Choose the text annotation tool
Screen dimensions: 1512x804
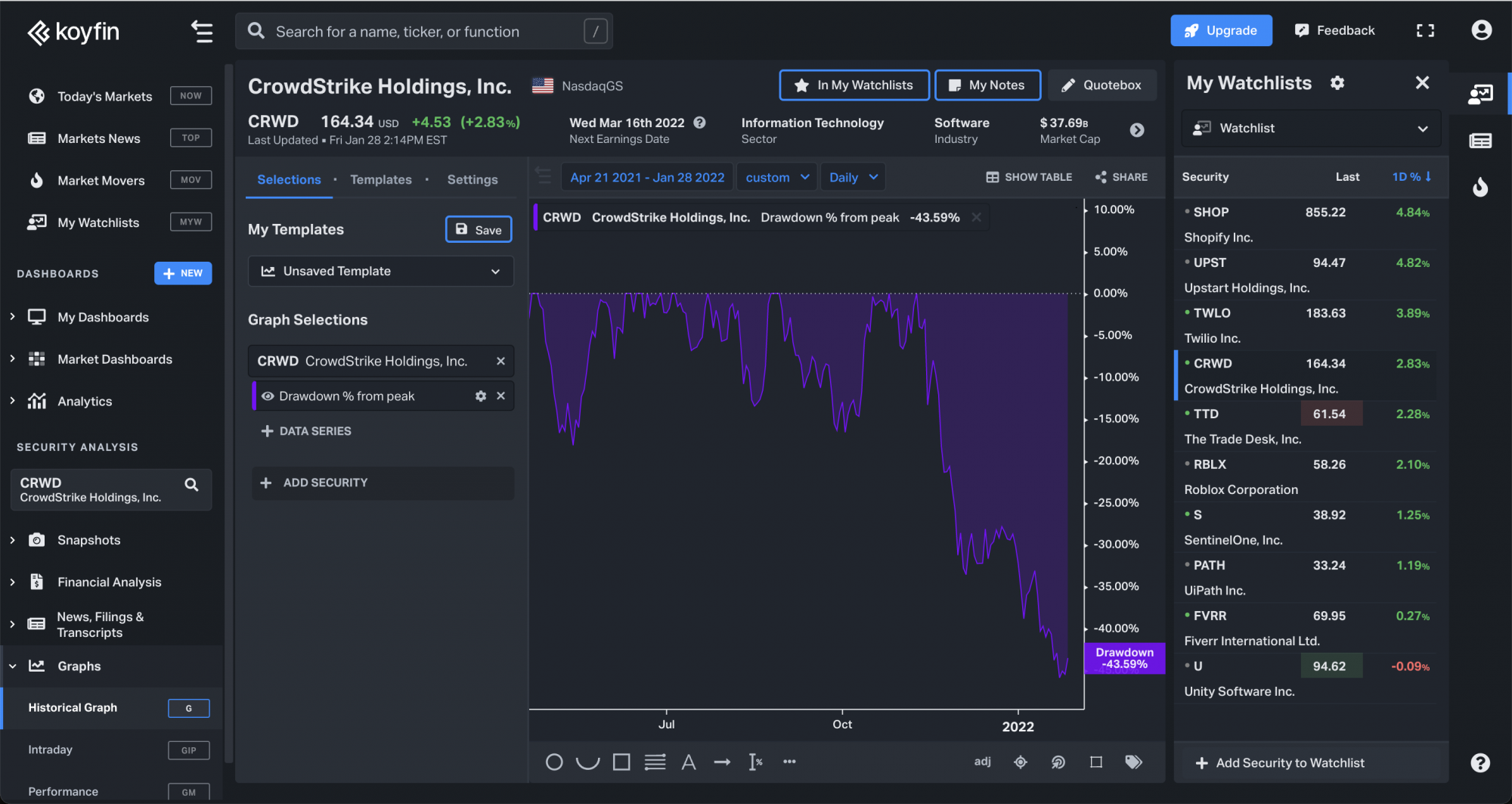coord(688,762)
